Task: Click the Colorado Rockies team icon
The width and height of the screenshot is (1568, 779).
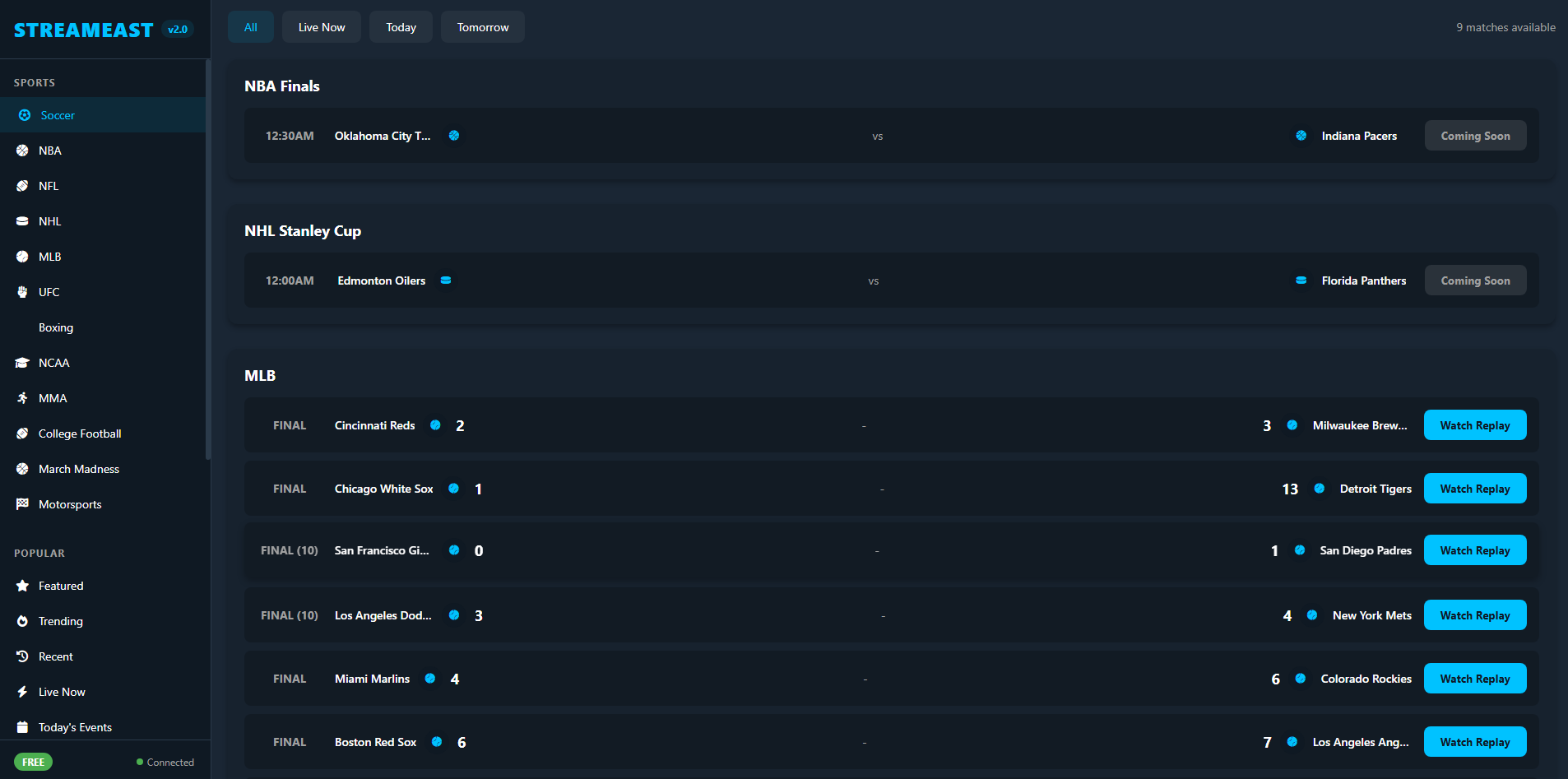Action: [x=1301, y=679]
